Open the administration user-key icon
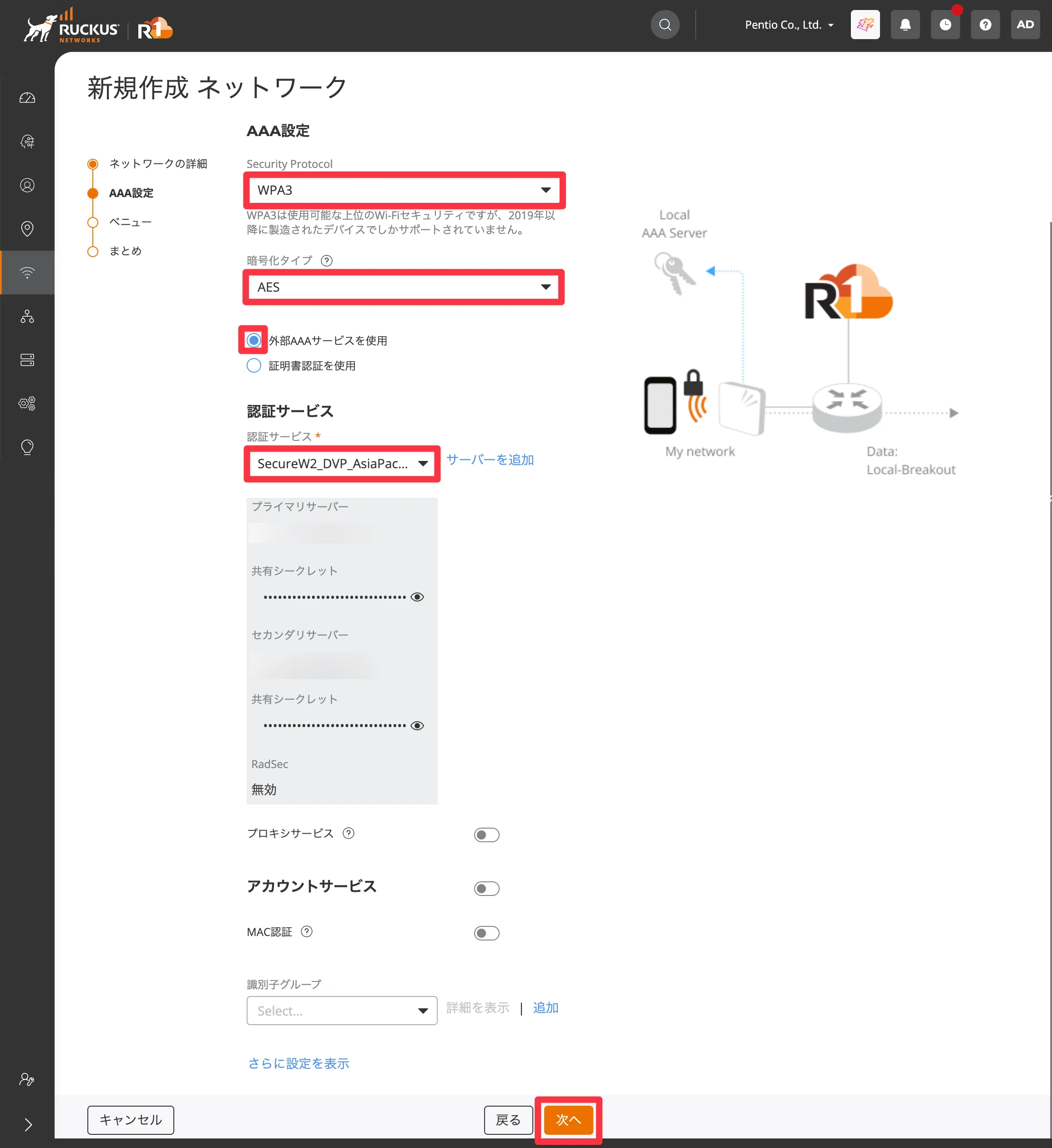1052x1148 pixels. pos(27,1079)
